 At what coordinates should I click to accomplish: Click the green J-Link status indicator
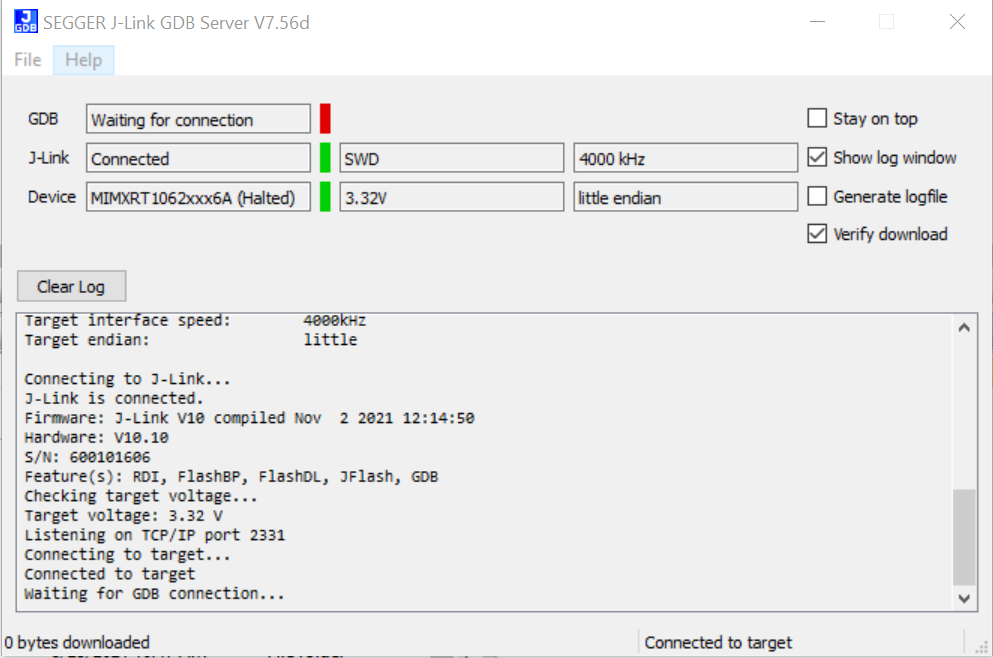(x=325, y=158)
